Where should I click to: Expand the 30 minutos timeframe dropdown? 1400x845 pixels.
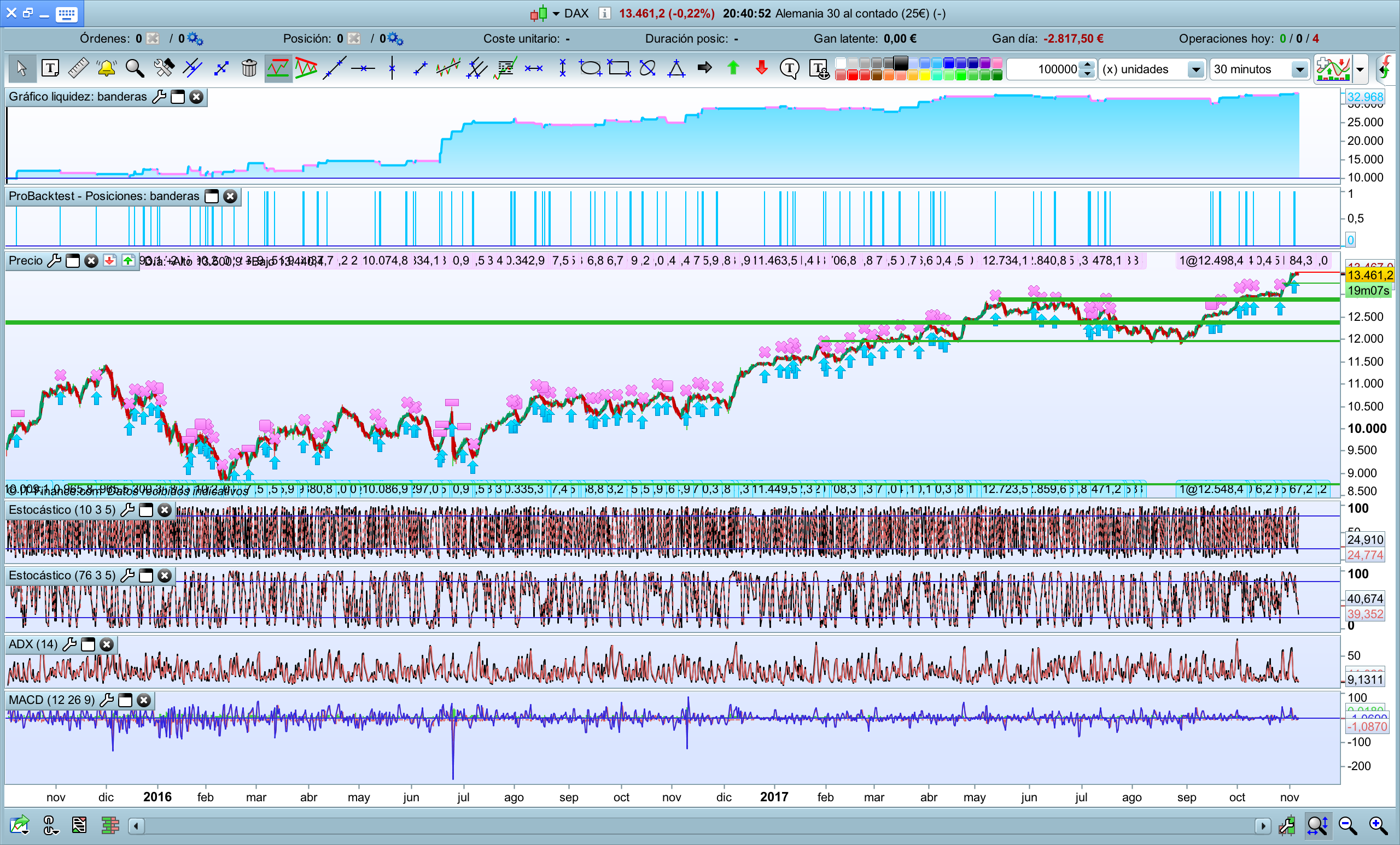click(x=1299, y=69)
